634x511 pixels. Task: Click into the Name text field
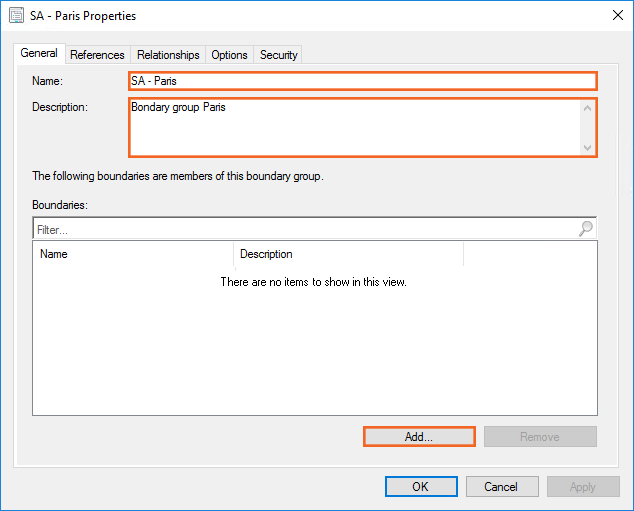[x=362, y=81]
